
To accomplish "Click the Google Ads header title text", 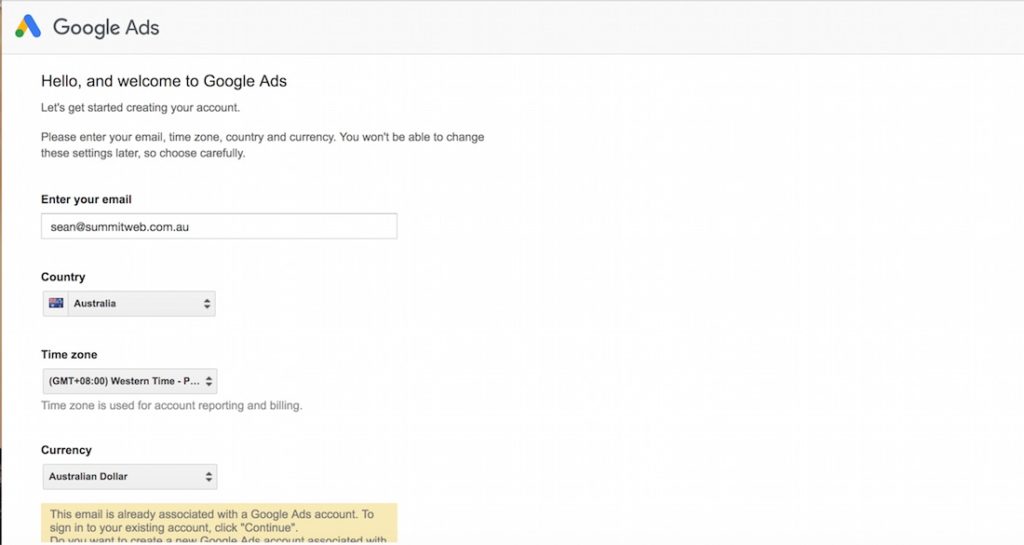I will click(106, 27).
